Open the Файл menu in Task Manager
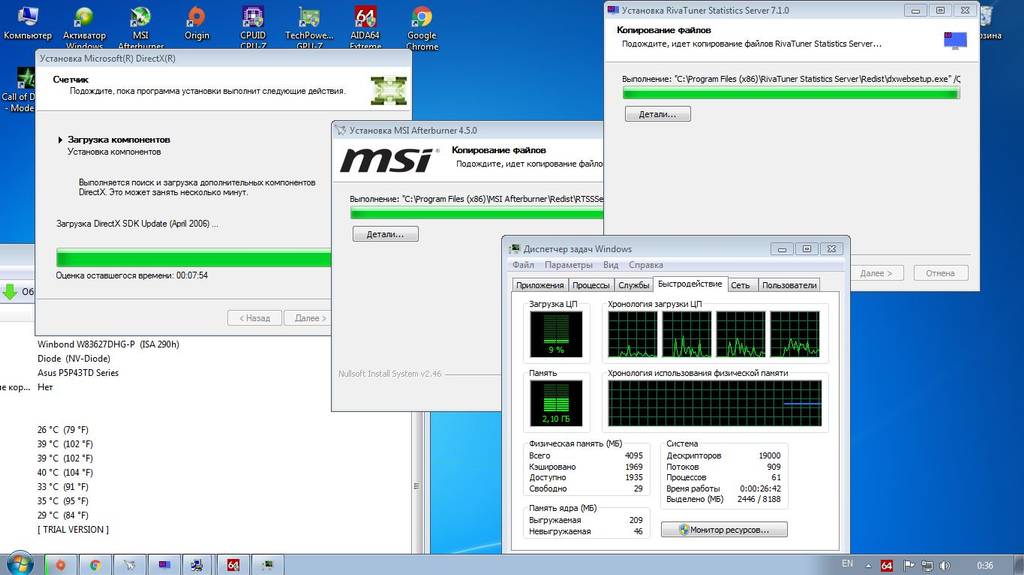The image size is (1024, 575). 523,265
